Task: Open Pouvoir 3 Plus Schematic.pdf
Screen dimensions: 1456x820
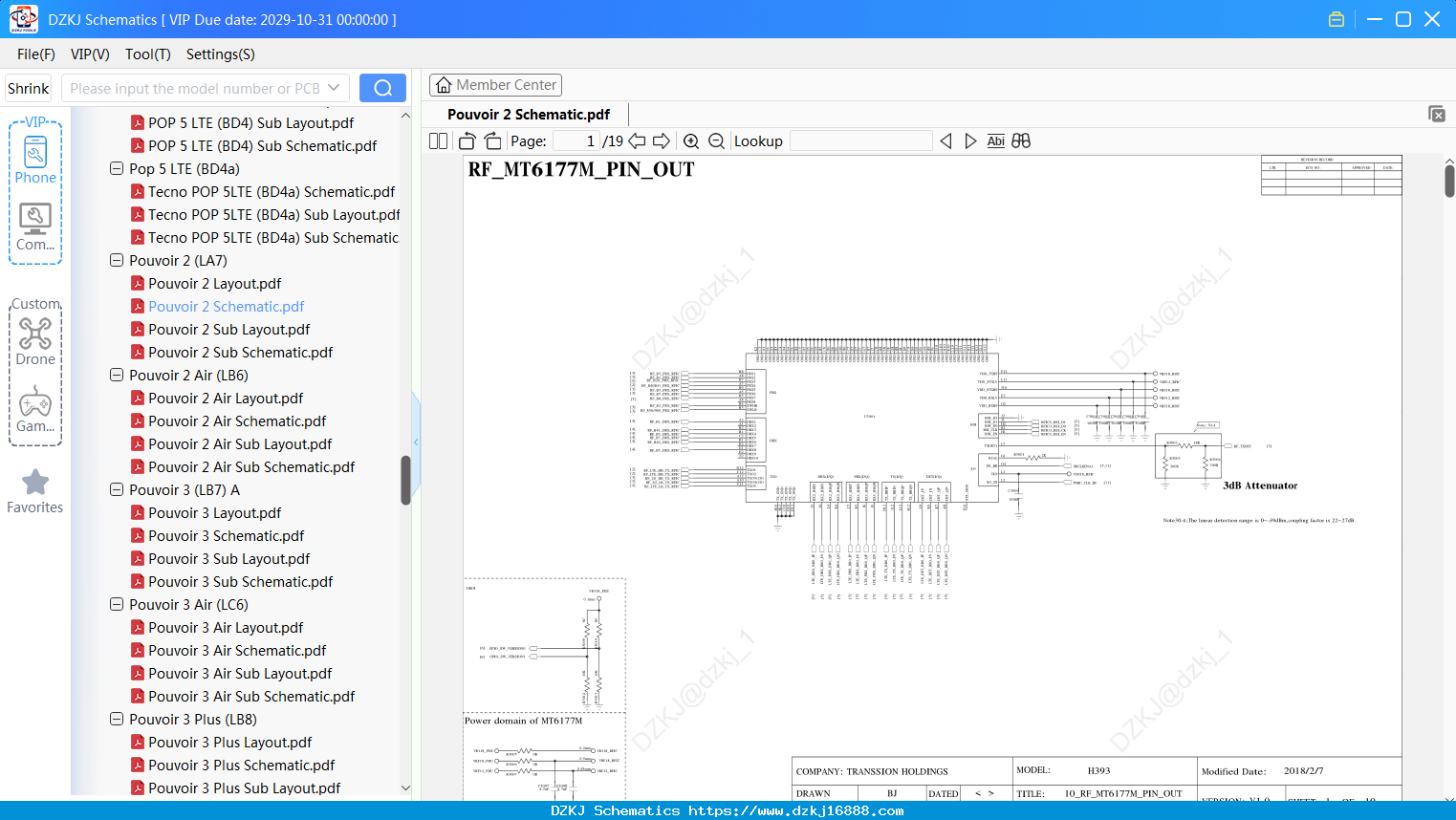Action: pos(241,766)
